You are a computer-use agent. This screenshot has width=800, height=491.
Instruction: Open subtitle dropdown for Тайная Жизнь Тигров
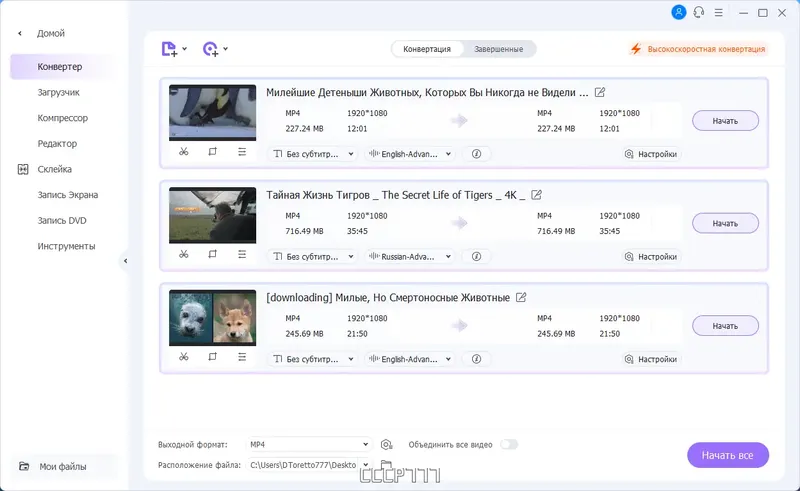point(312,256)
